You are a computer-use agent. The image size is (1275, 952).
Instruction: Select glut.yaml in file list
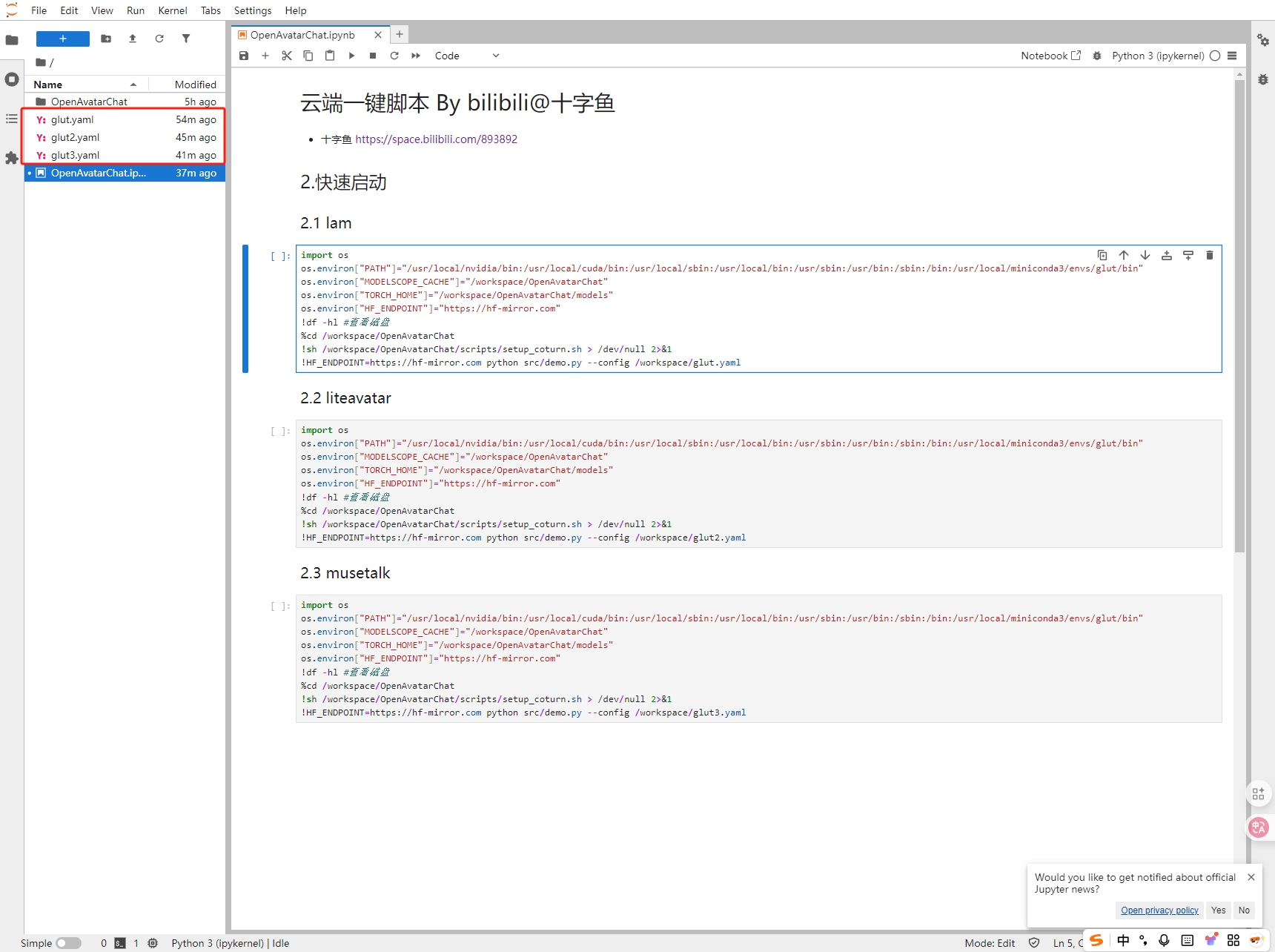[125, 119]
